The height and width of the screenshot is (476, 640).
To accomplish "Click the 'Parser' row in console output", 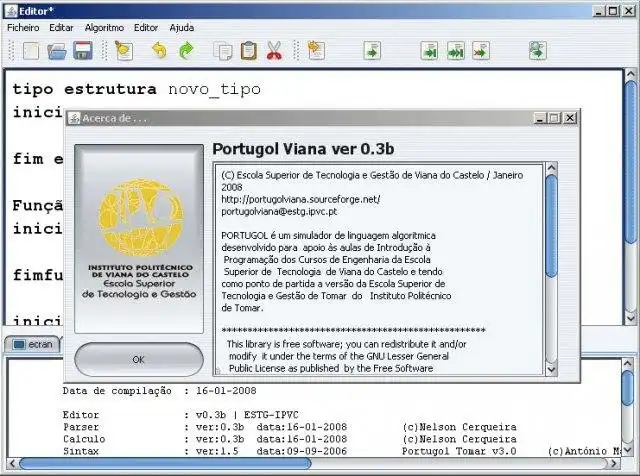I will click(x=289, y=427).
